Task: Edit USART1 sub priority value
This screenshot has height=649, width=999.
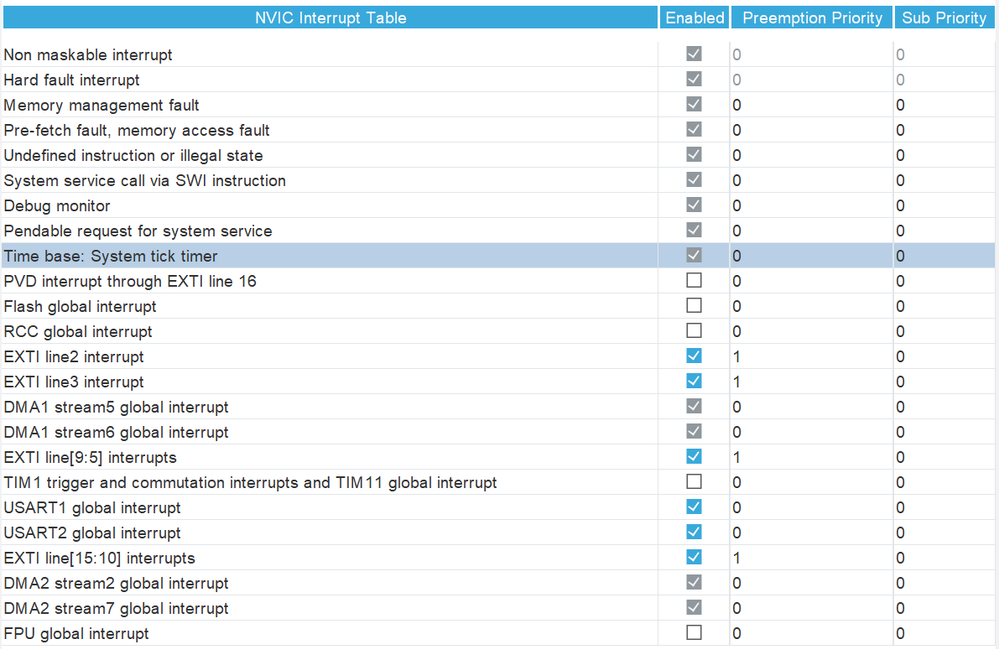Action: point(945,508)
